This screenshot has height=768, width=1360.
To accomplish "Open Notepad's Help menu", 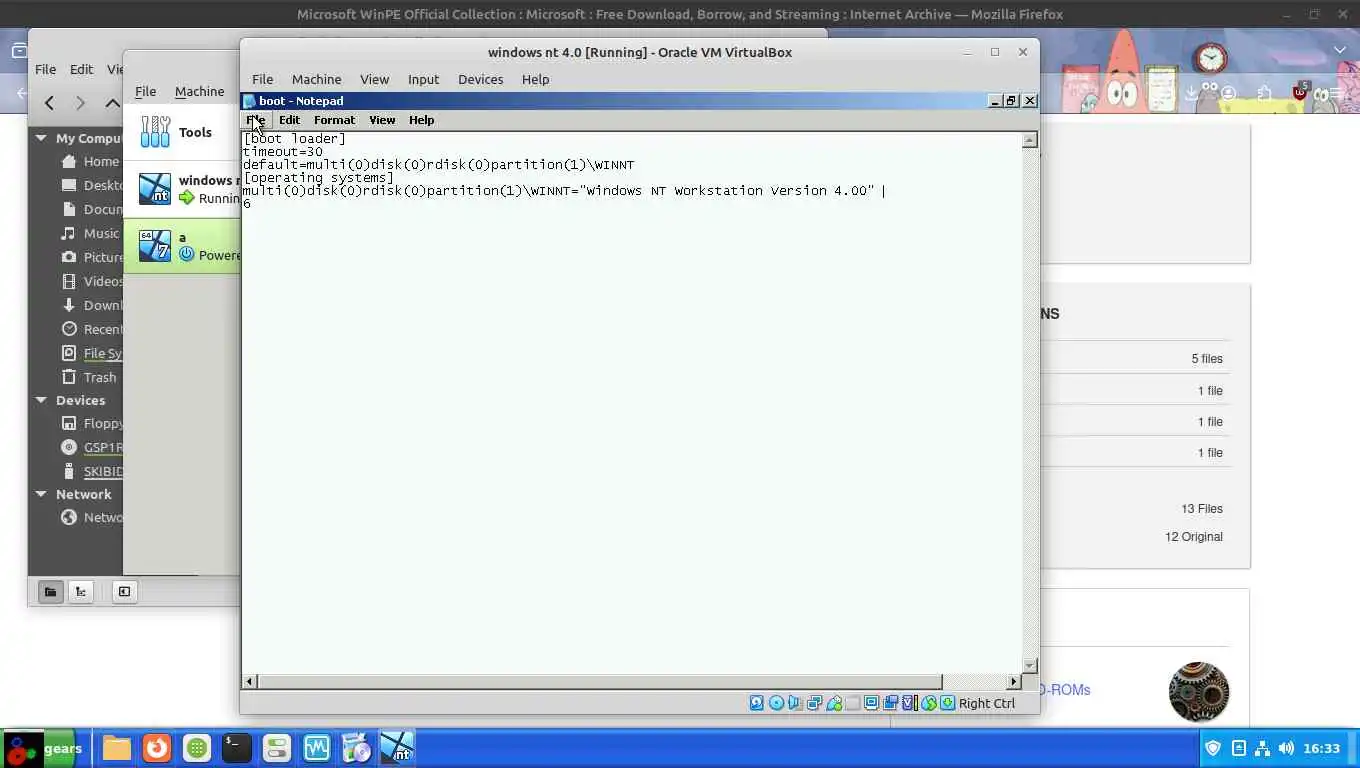I will click(421, 120).
